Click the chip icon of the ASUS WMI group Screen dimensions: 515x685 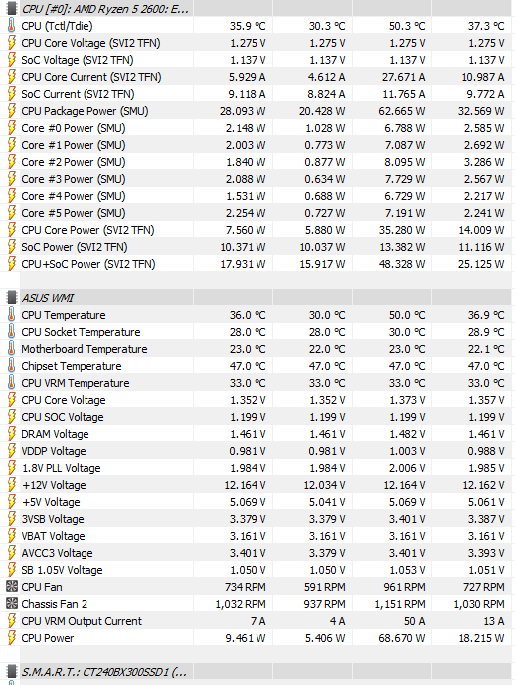point(12,298)
